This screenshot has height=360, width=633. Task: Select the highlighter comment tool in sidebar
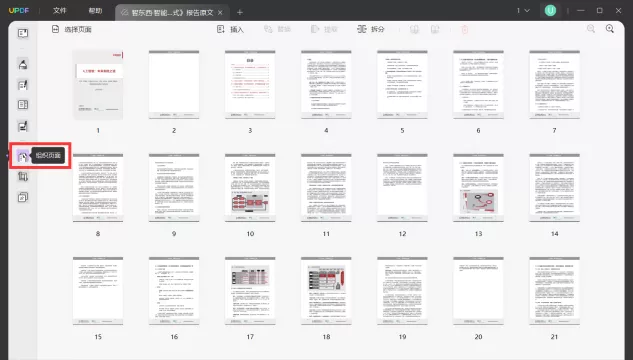tap(23, 64)
